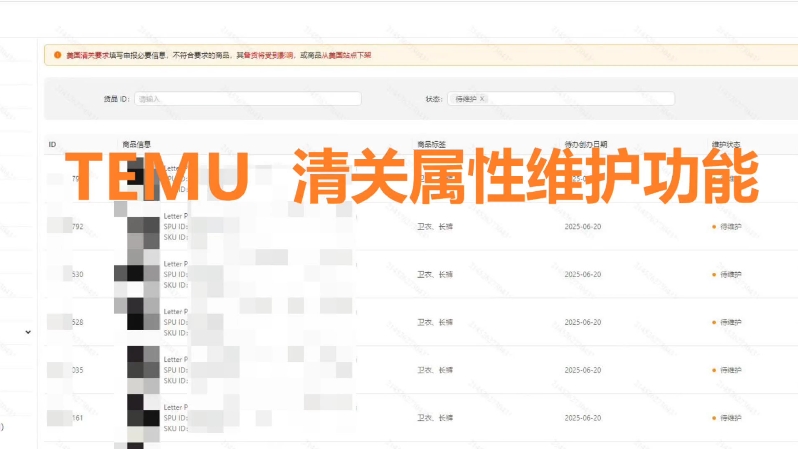Image resolution: width=798 pixels, height=449 pixels.
Task: Open the 状态 filter dropdown
Action: point(561,99)
